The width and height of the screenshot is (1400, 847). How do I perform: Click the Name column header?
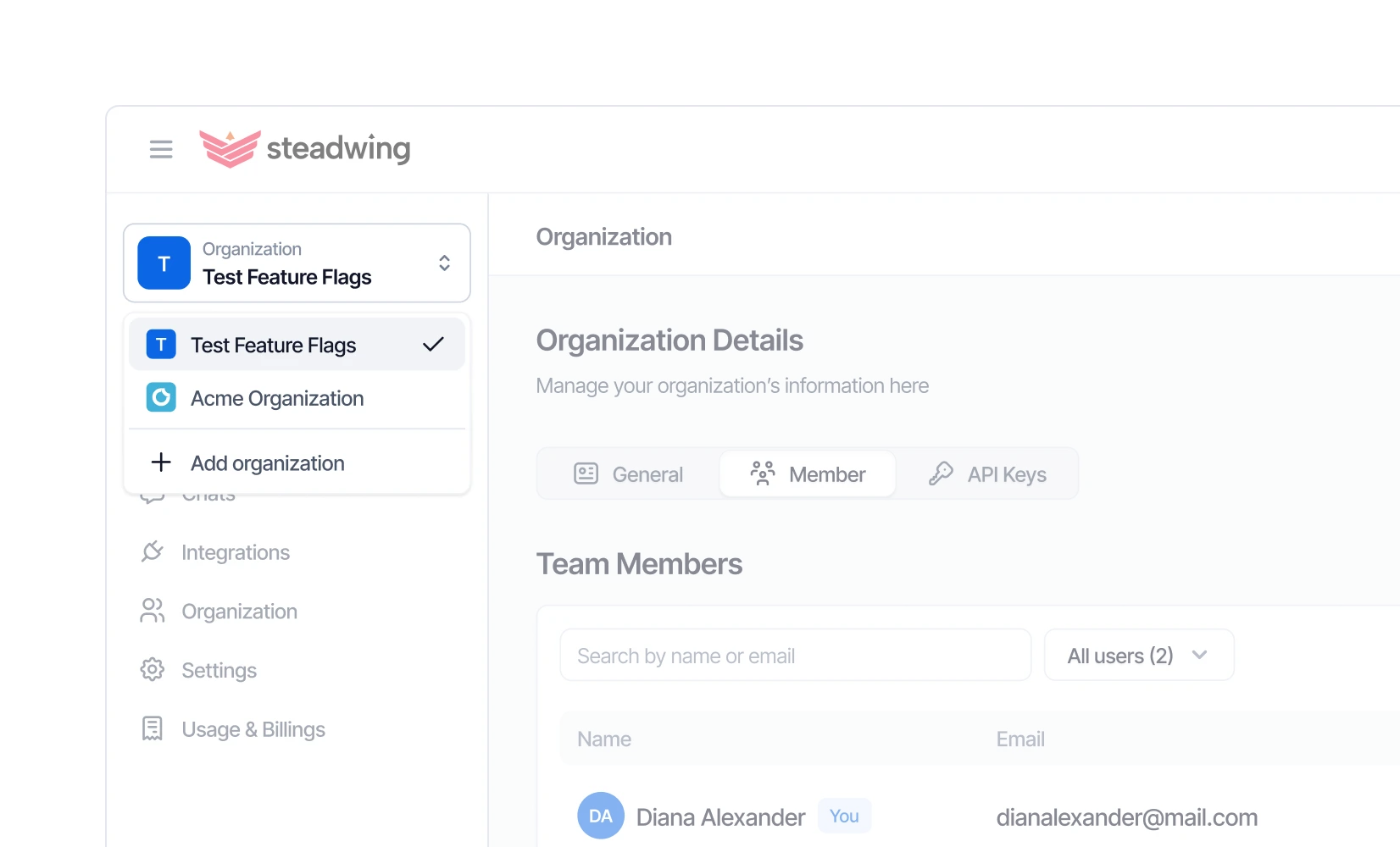(x=604, y=739)
